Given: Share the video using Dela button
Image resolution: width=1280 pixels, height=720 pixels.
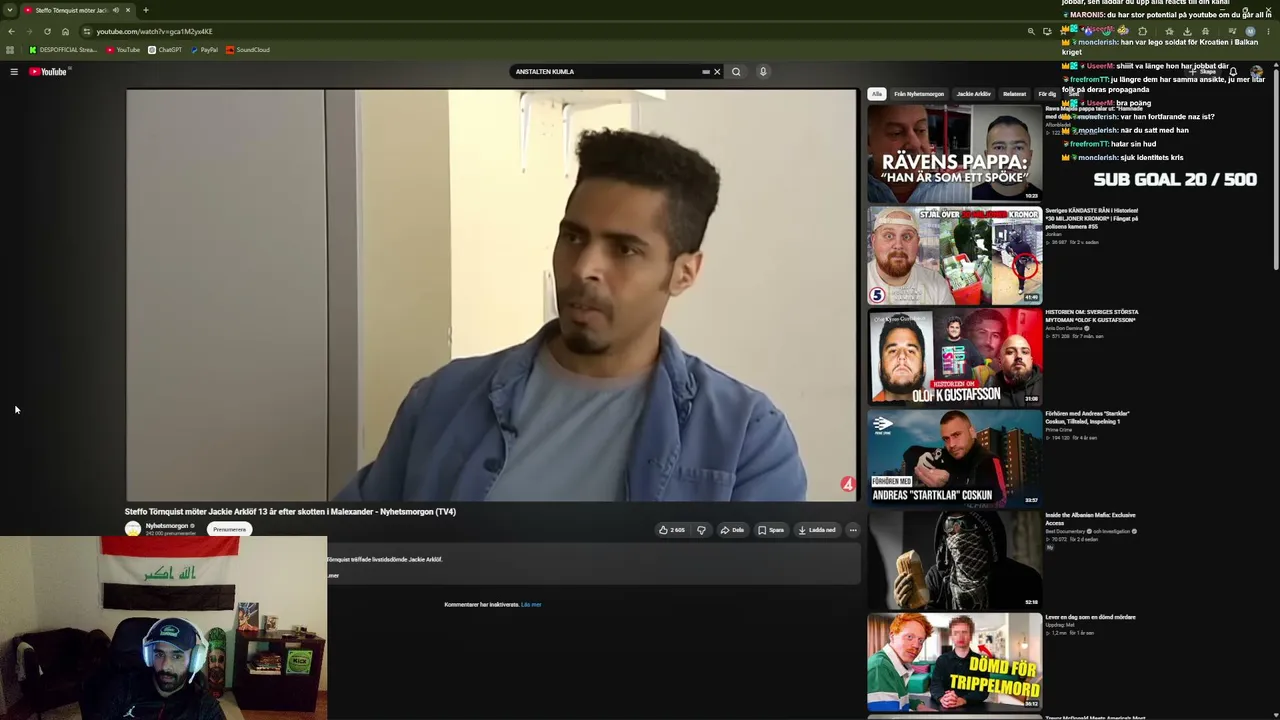Looking at the screenshot, I should [733, 530].
